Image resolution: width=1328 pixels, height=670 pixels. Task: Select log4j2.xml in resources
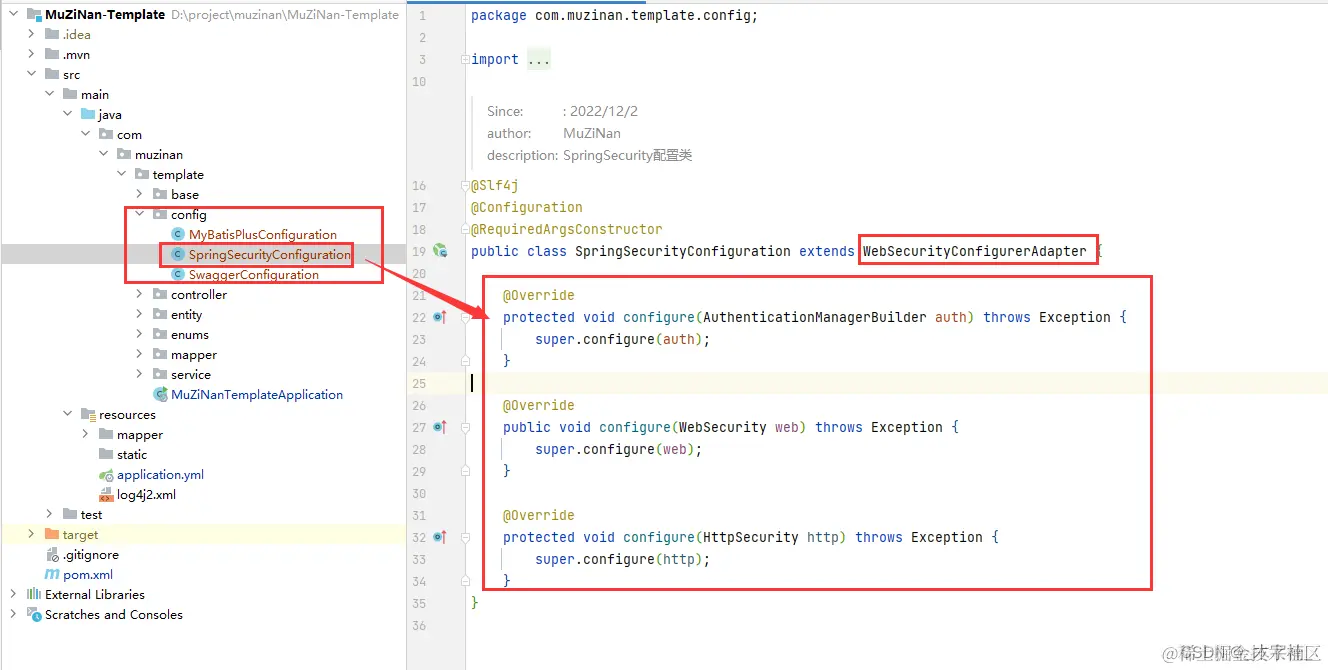pyautogui.click(x=146, y=495)
